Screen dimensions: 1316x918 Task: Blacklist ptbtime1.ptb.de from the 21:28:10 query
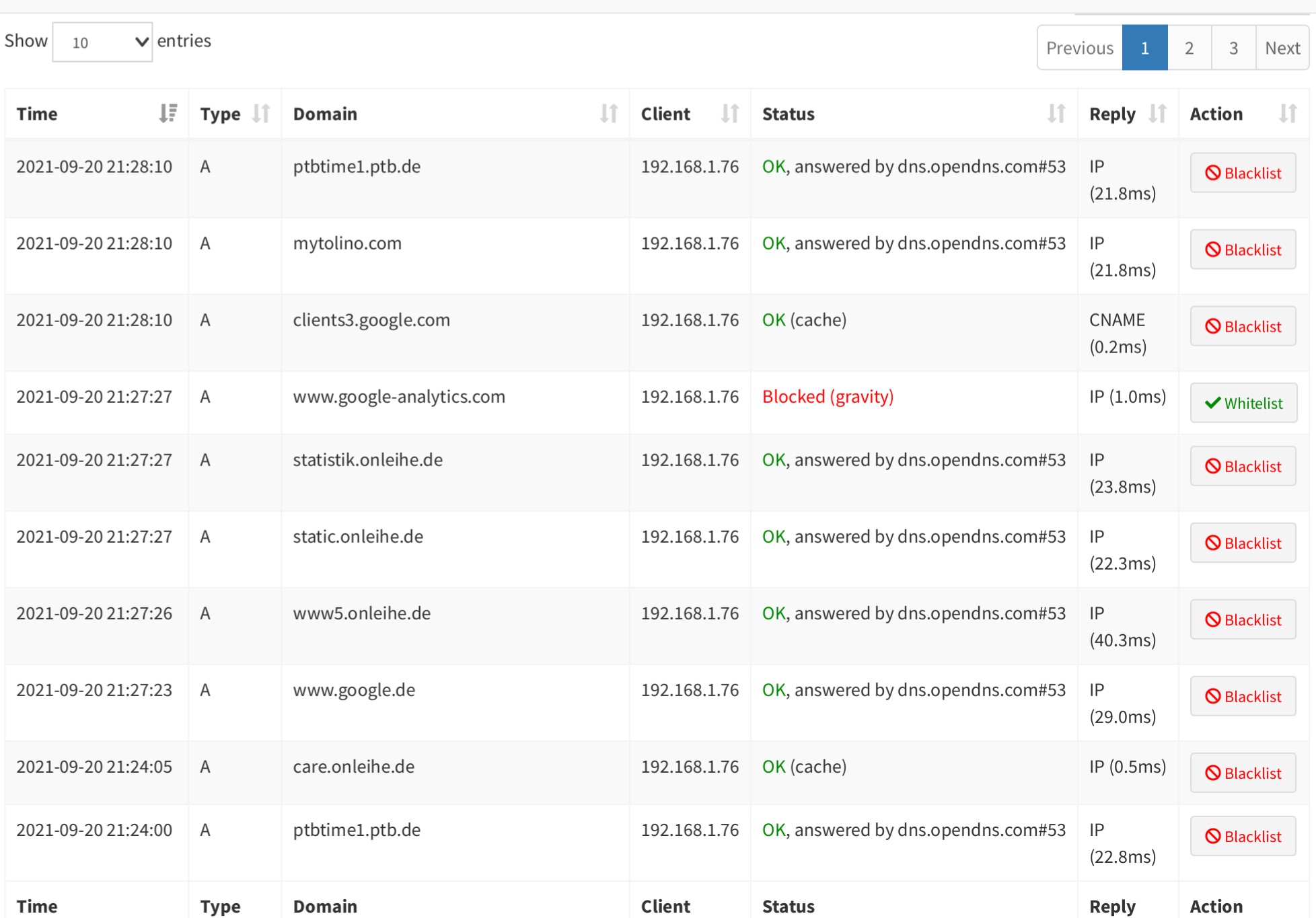coord(1243,173)
